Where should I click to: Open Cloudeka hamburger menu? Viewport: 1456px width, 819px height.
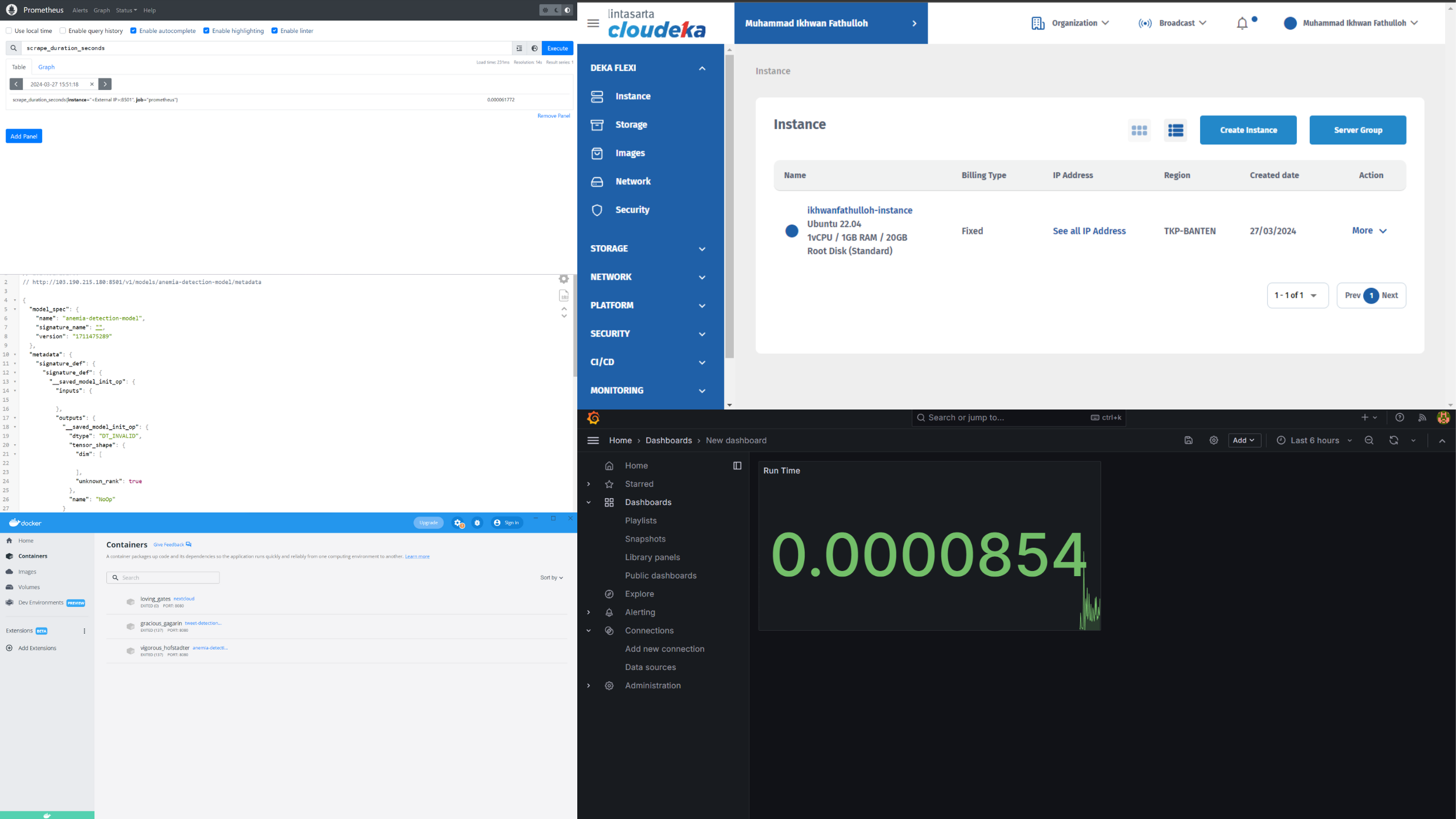coord(593,23)
